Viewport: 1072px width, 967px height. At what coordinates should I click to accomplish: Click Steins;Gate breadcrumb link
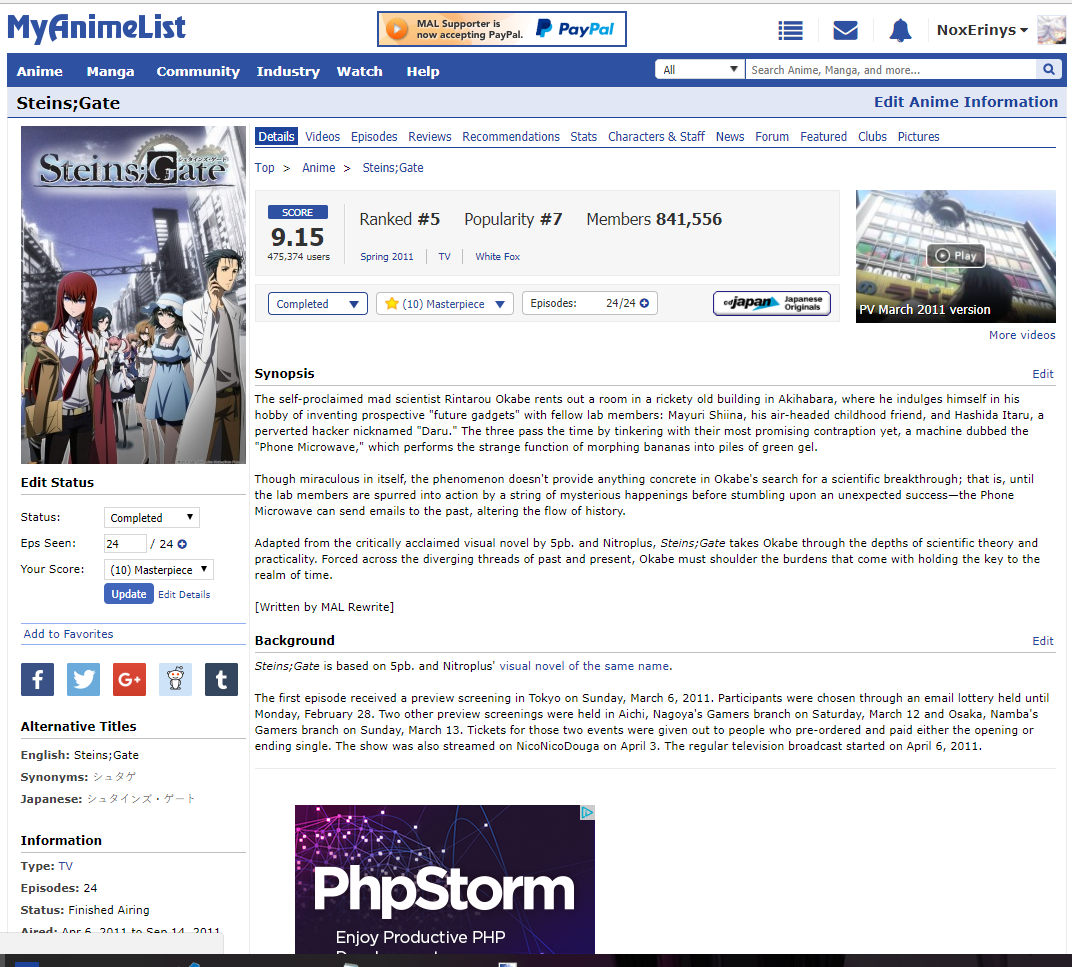(x=392, y=168)
